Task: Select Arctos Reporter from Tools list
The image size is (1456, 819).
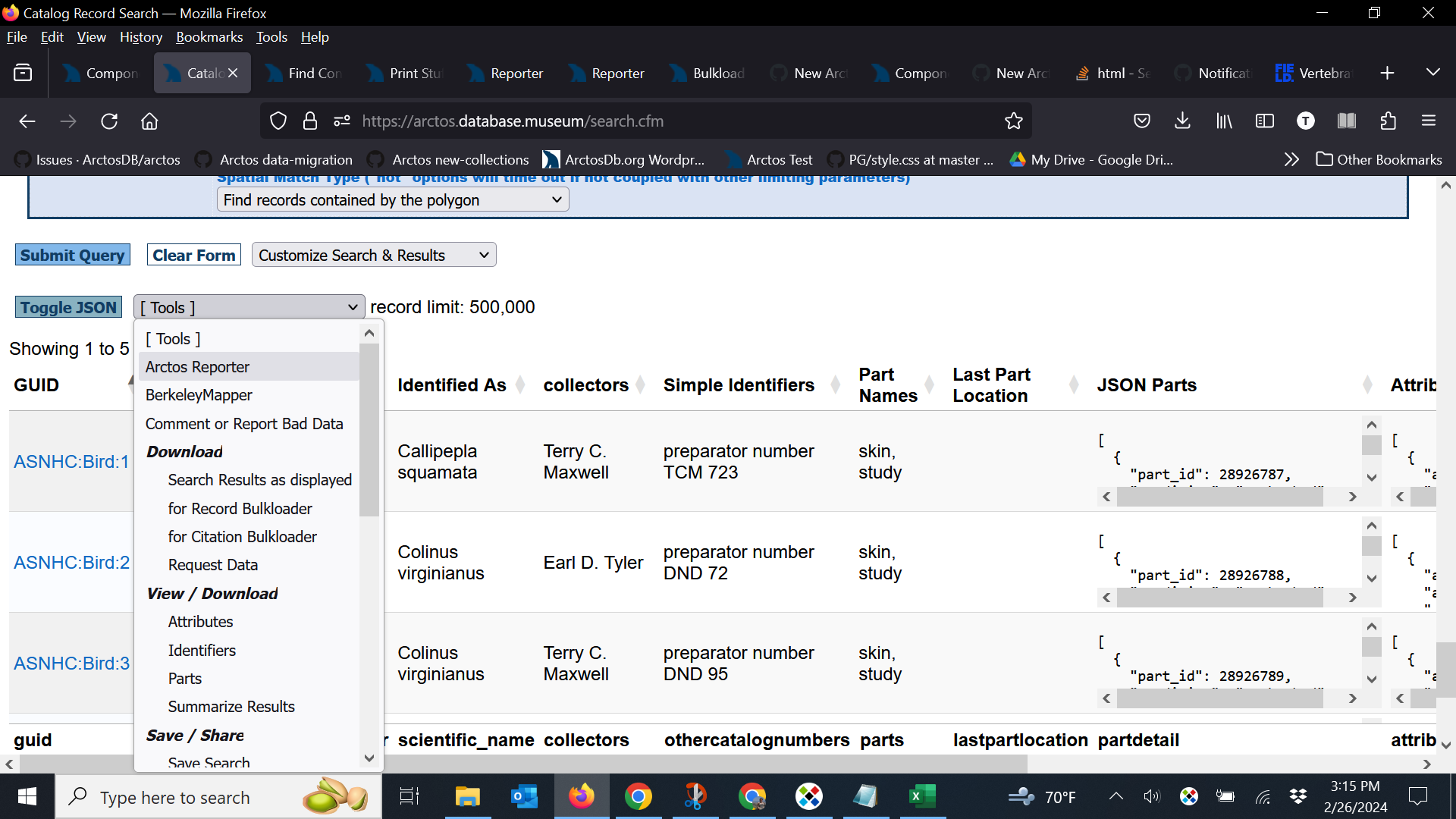Action: [197, 367]
